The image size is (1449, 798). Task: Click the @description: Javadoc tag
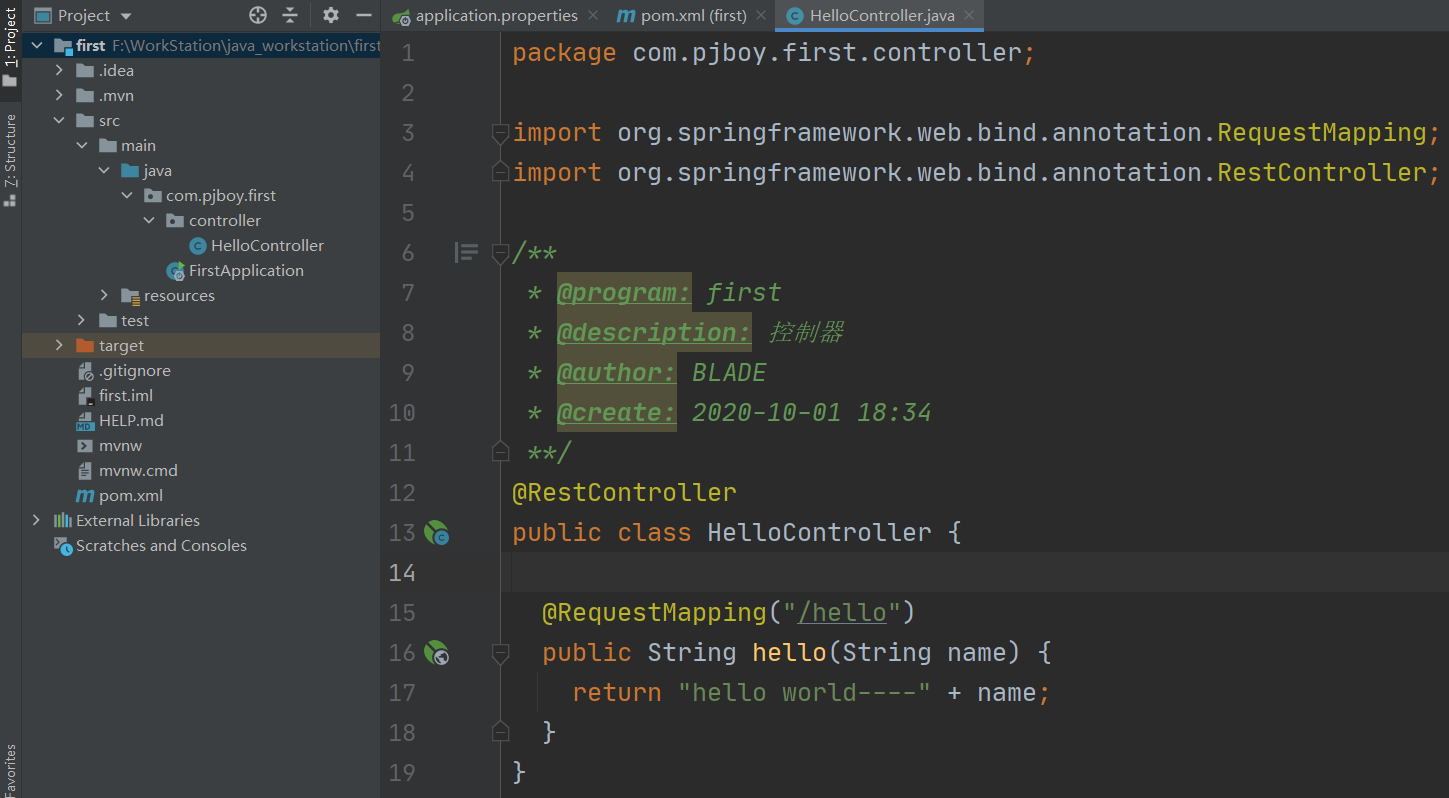pos(654,332)
